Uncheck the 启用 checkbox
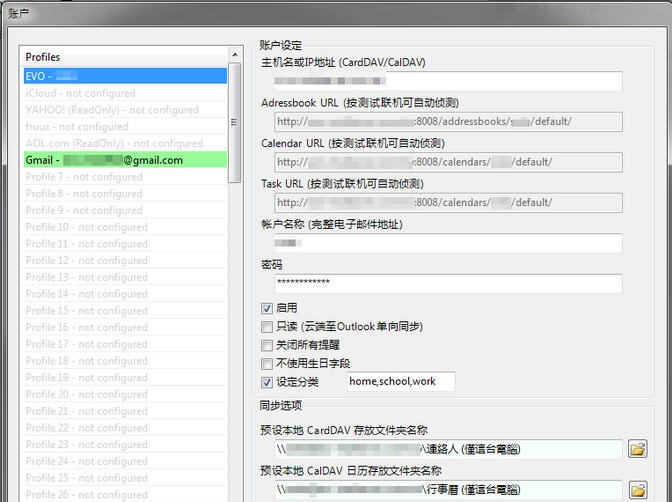The height and width of the screenshot is (502, 672). pos(267,308)
